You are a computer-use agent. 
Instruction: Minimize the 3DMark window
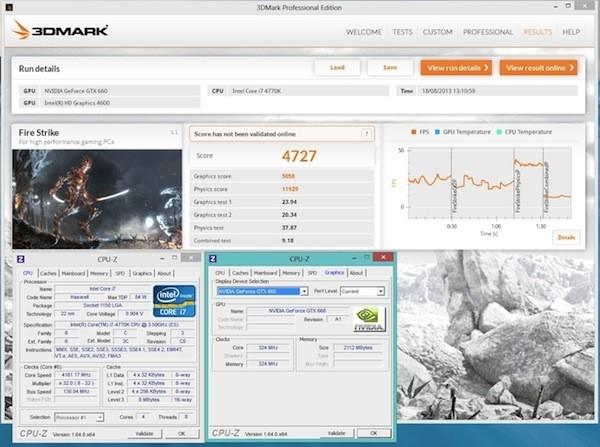click(555, 7)
